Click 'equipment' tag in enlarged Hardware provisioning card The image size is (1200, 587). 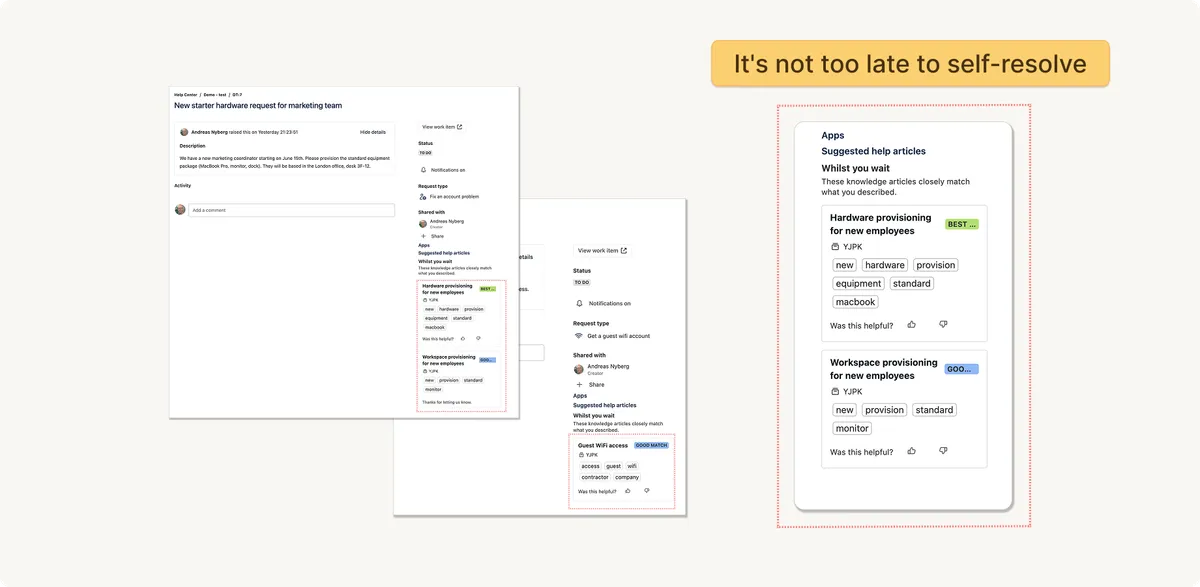tap(858, 283)
